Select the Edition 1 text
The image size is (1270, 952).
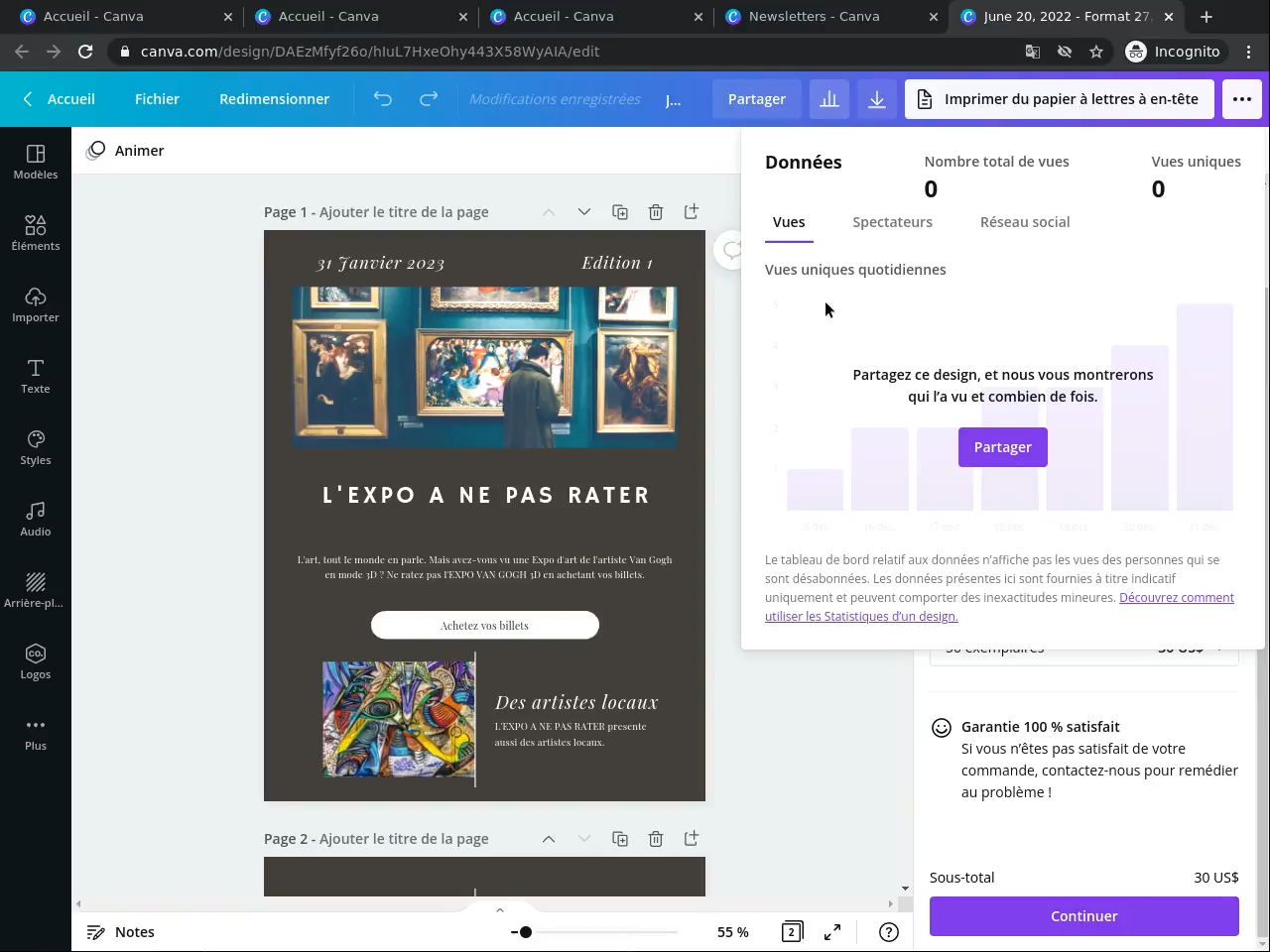pyautogui.click(x=617, y=263)
